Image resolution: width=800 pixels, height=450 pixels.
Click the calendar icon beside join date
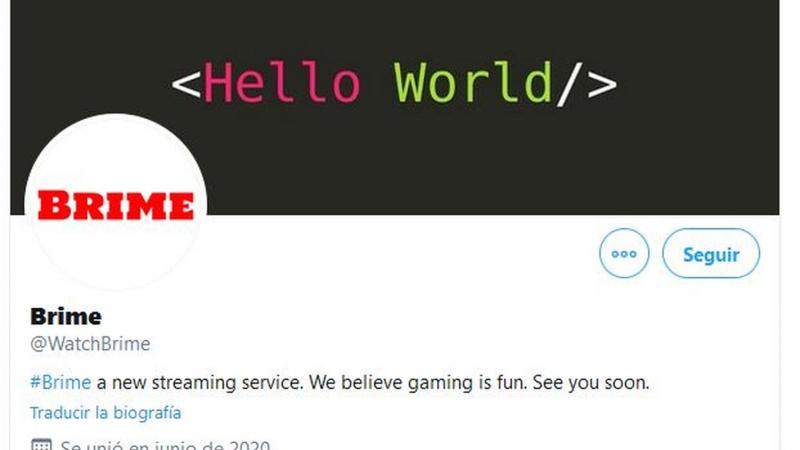click(41, 444)
